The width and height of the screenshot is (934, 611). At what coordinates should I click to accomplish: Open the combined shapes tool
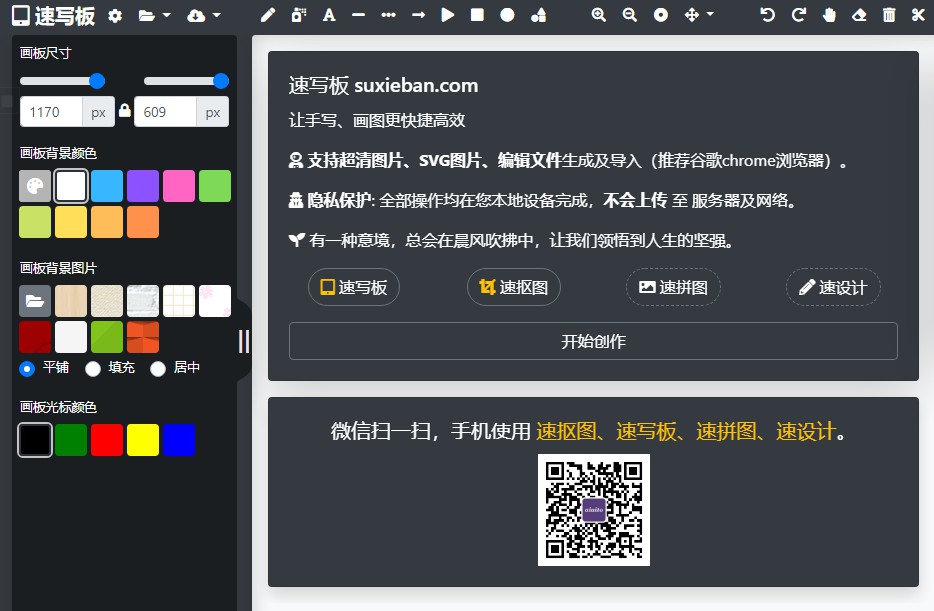tap(538, 15)
